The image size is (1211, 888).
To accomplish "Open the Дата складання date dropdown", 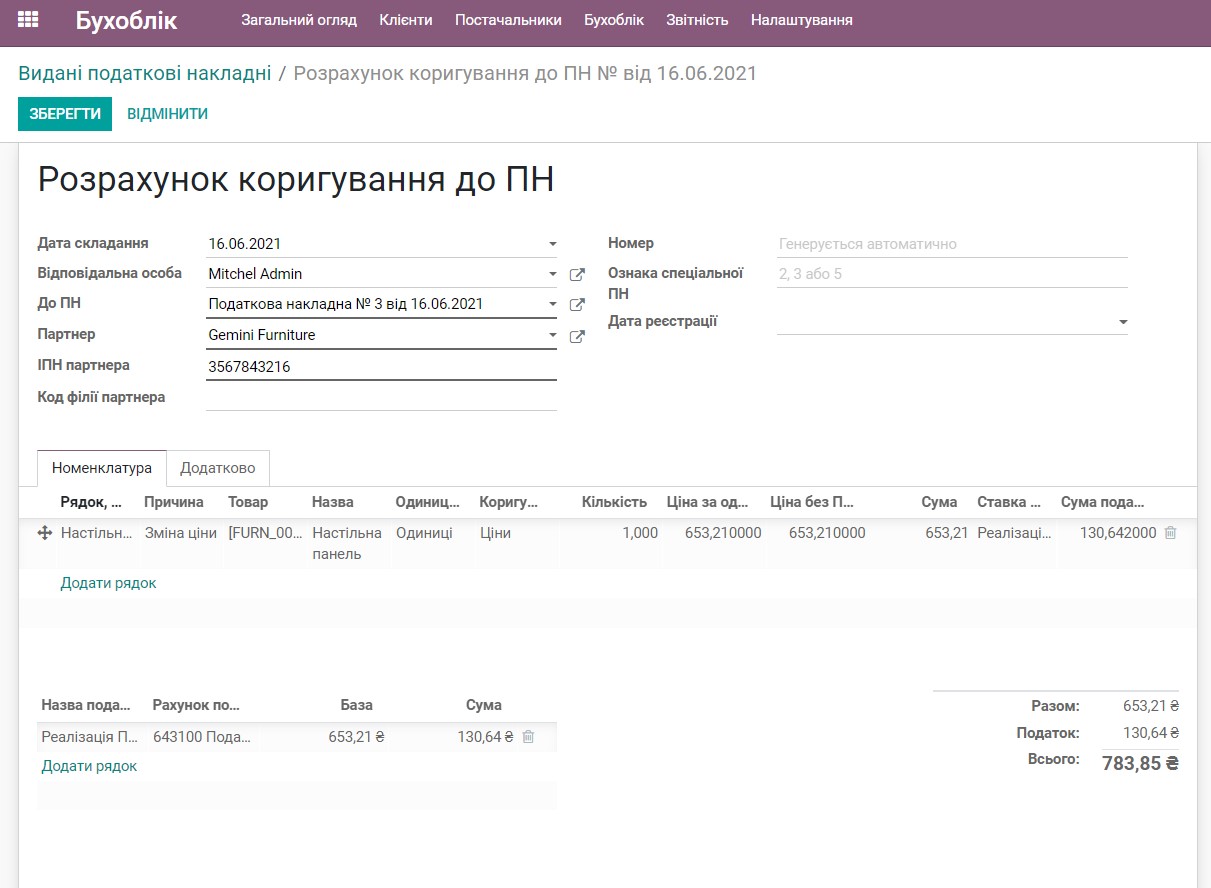I will pyautogui.click(x=552, y=243).
